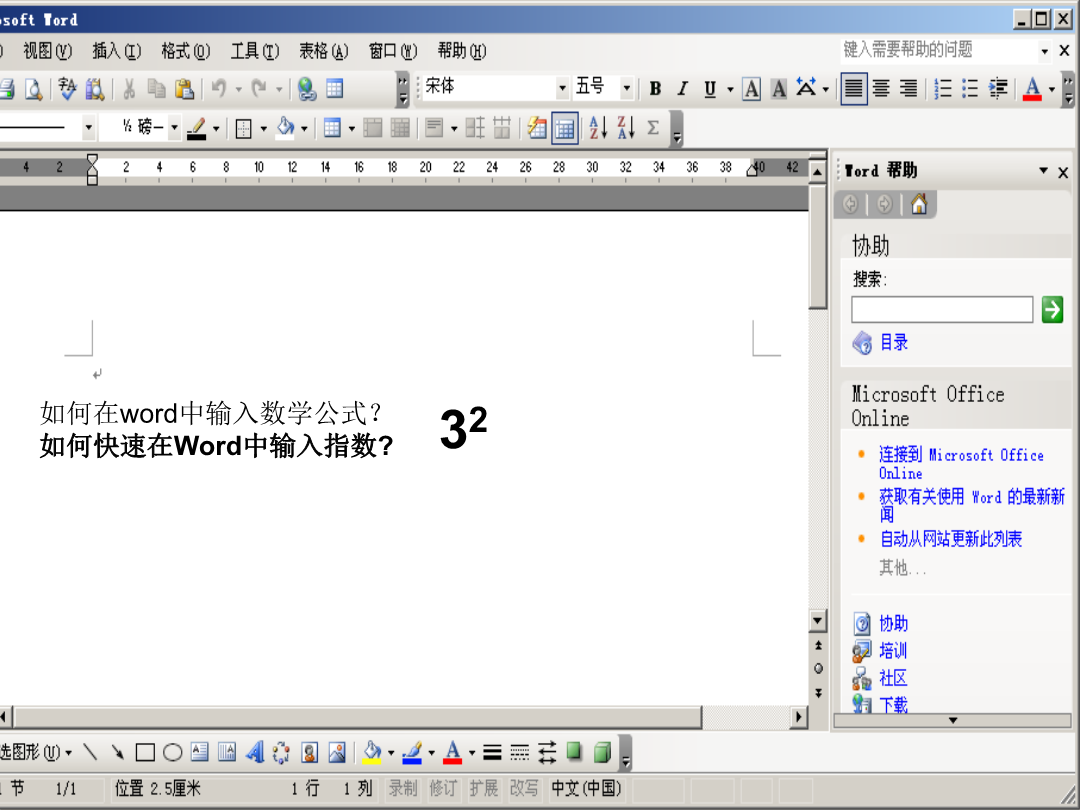Expand the insert table dropdown arrow

point(352,128)
